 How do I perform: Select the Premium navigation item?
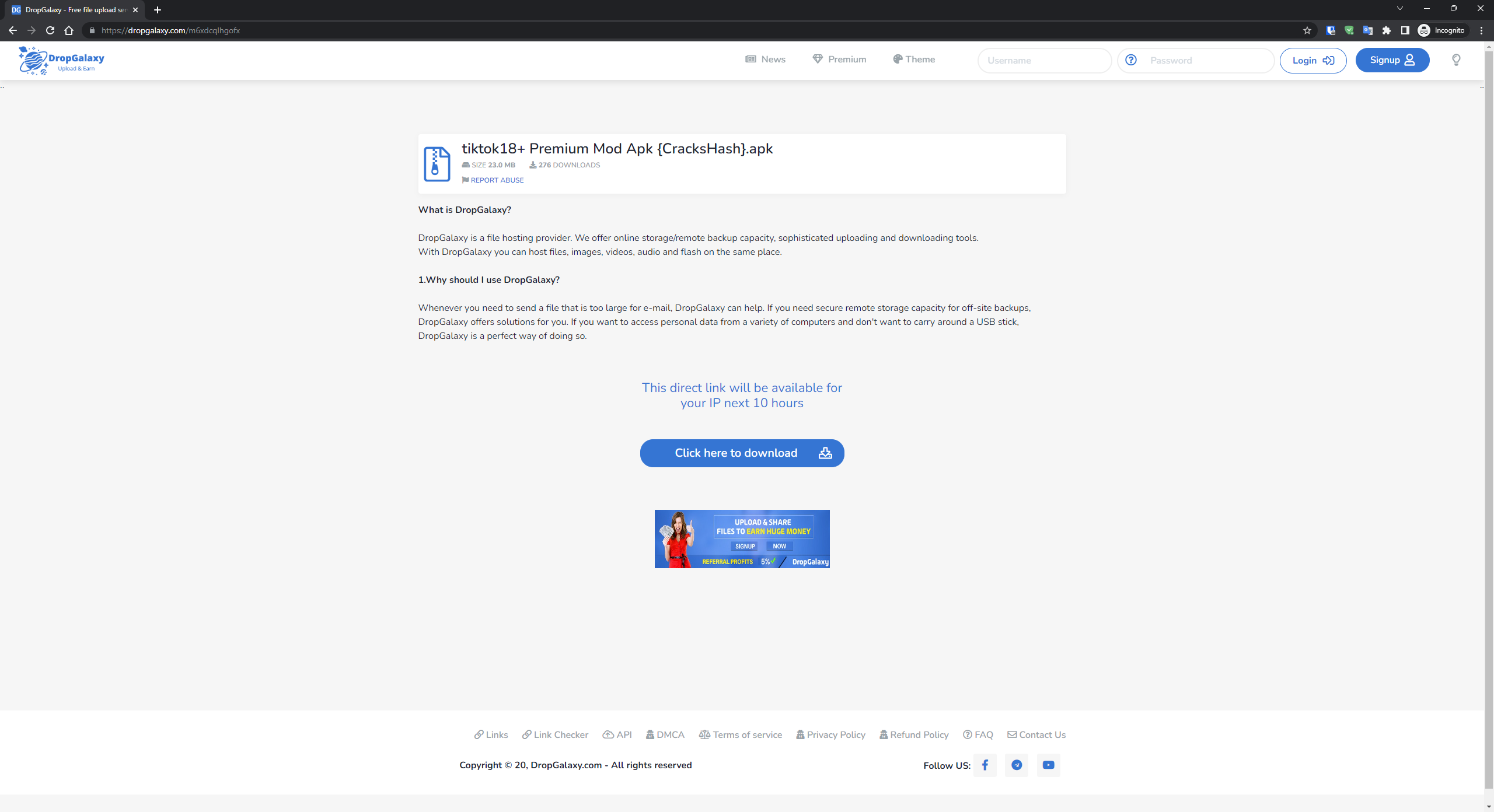[x=839, y=60]
